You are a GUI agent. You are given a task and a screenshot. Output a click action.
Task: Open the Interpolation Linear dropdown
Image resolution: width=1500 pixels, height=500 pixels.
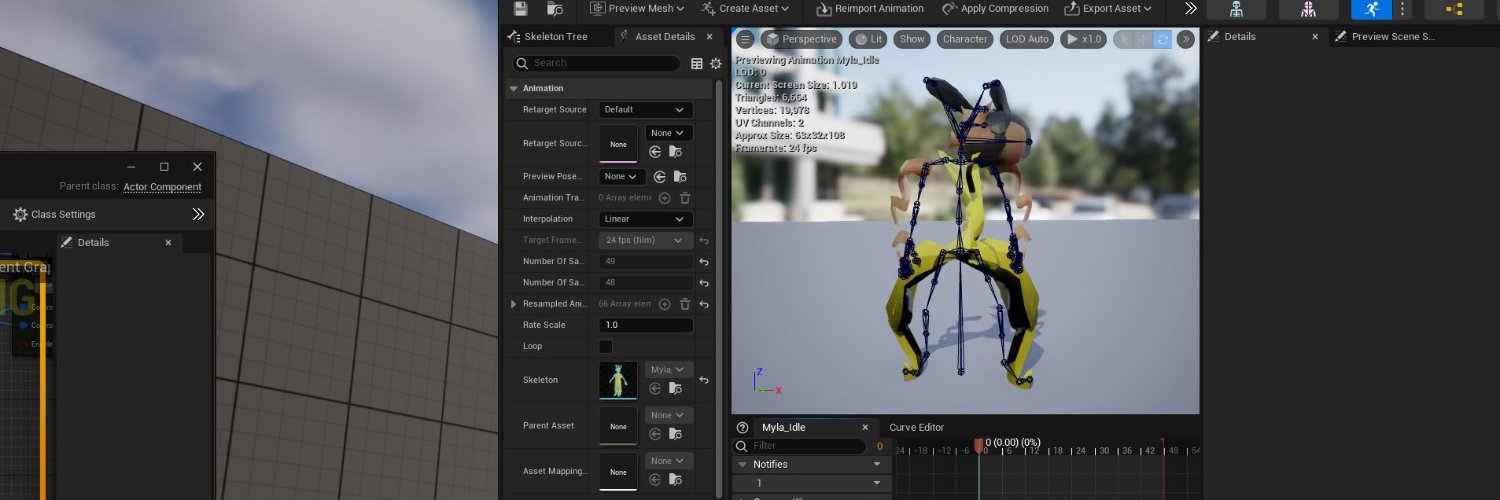(646, 219)
